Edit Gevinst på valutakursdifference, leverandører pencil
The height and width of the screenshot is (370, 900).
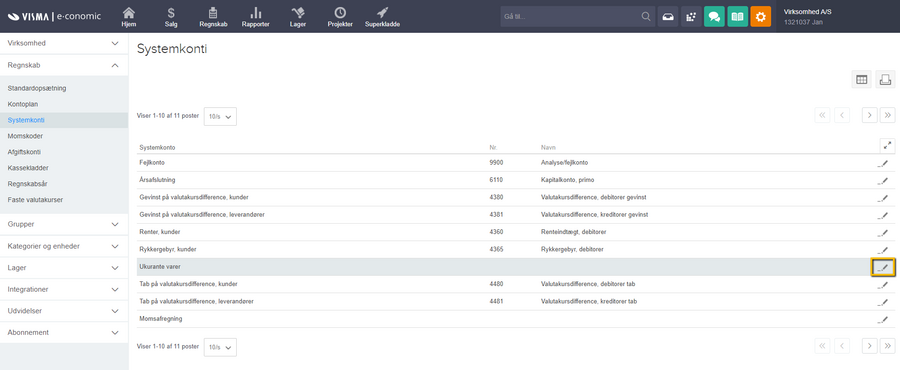(x=883, y=215)
